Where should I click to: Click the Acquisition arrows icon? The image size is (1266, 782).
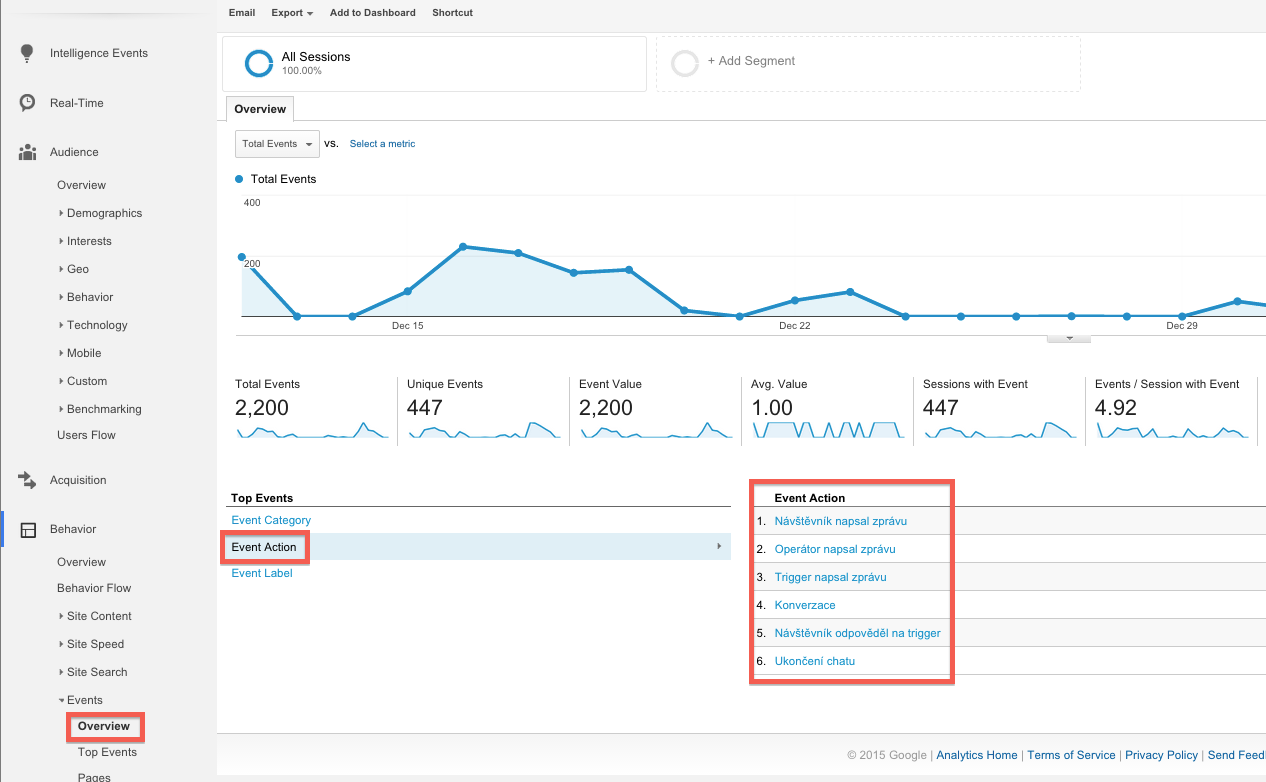(x=28, y=480)
